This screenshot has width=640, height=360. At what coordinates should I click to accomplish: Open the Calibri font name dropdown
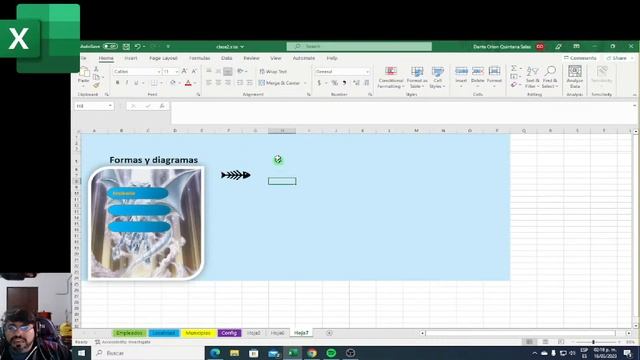(158, 71)
